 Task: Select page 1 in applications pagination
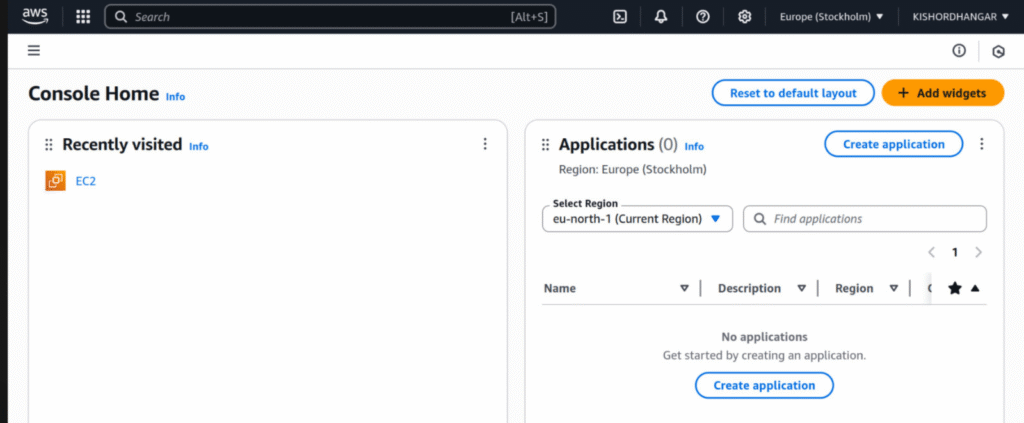[955, 252]
